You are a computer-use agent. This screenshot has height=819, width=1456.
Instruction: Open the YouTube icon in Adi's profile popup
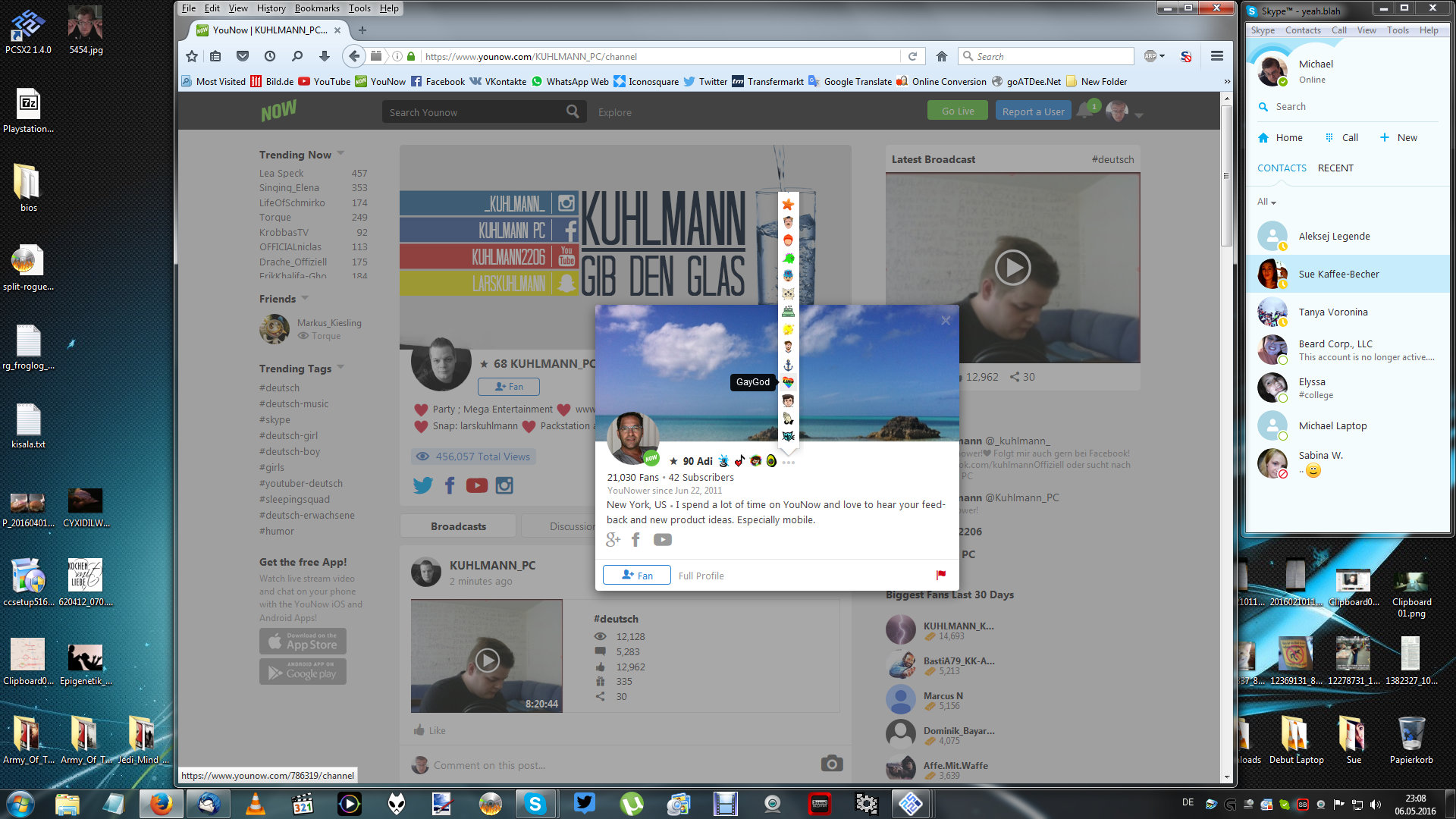(662, 540)
